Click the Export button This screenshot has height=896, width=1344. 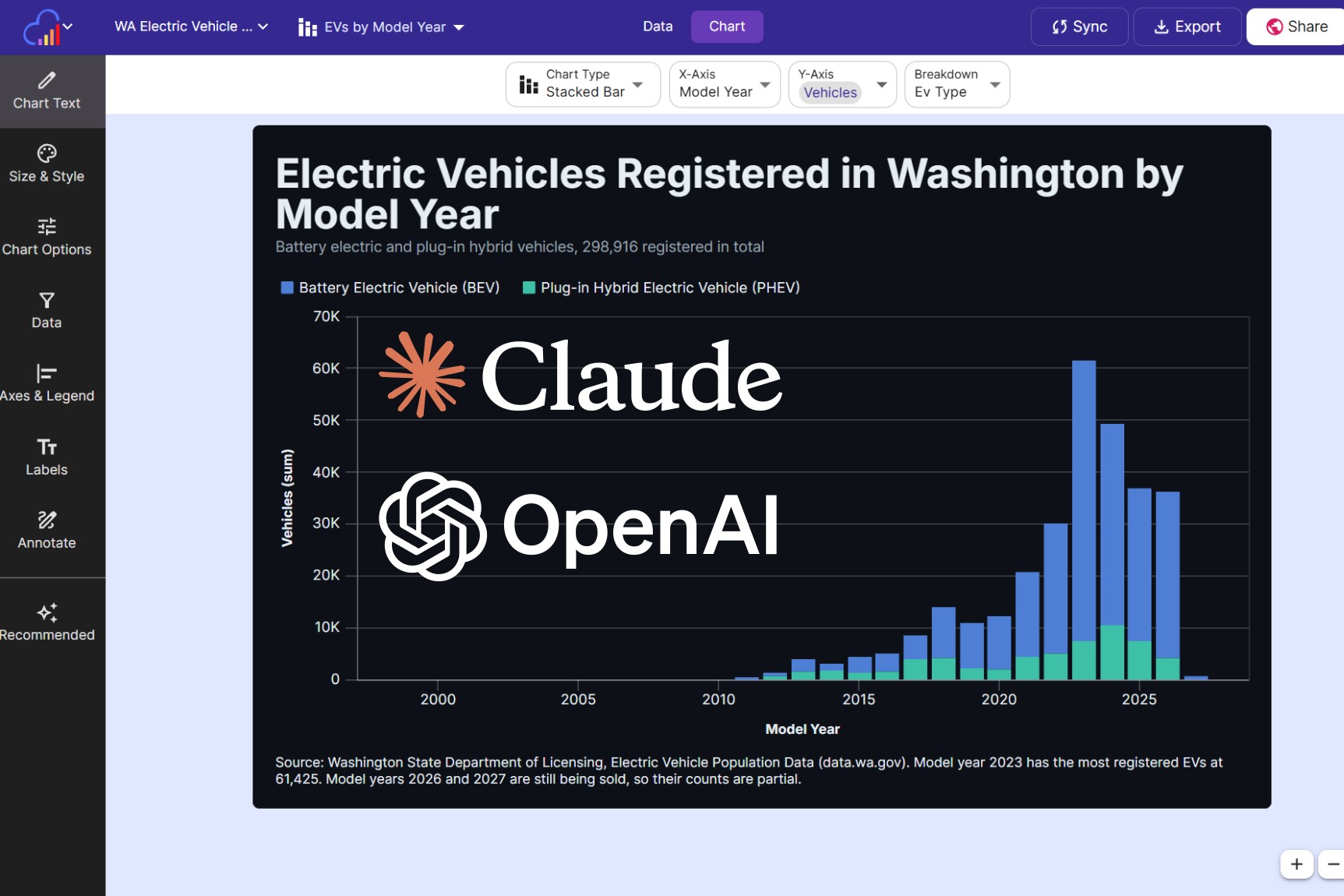(x=1187, y=26)
